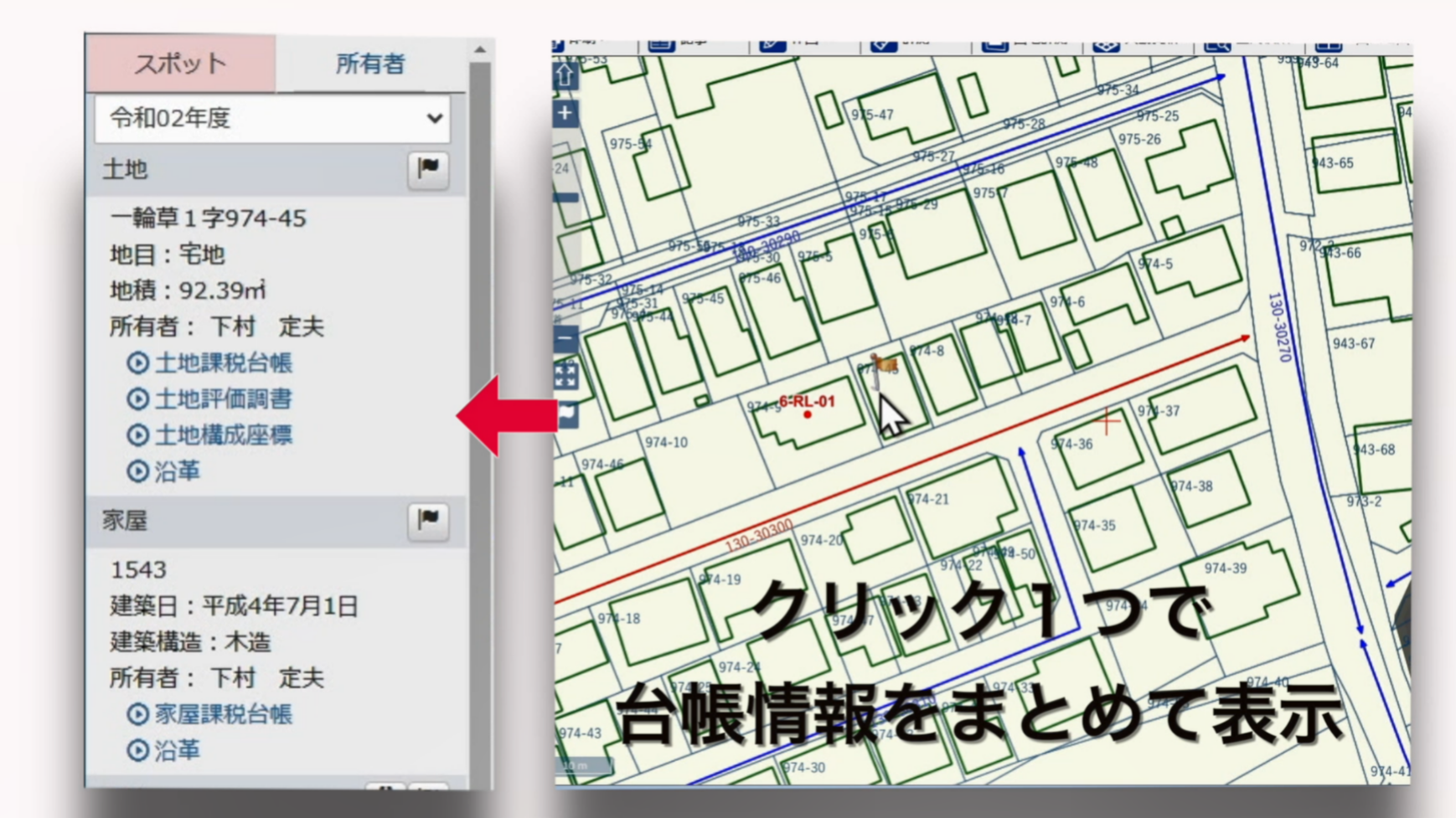This screenshot has height=818, width=1456.
Task: Click the flag button beside 家屋 header
Action: pyautogui.click(x=428, y=520)
